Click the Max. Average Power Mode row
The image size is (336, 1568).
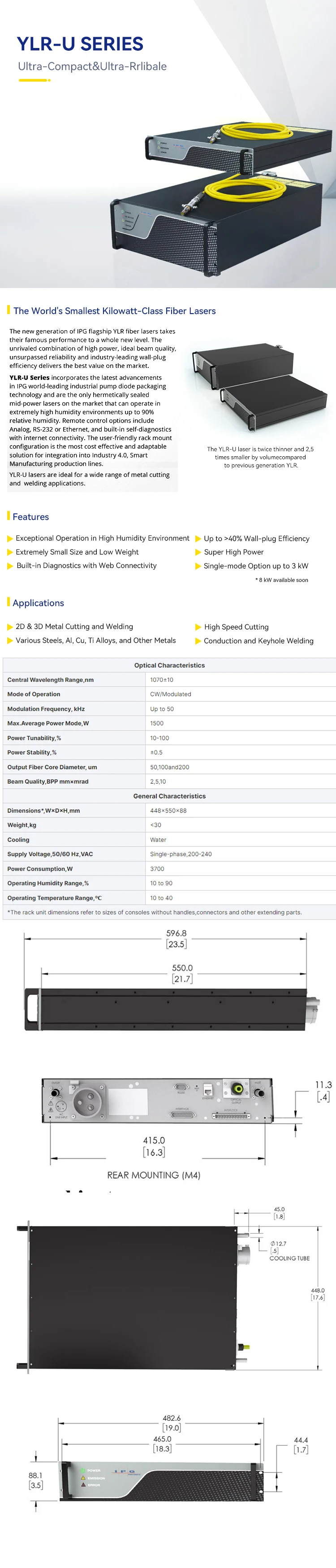(x=169, y=723)
